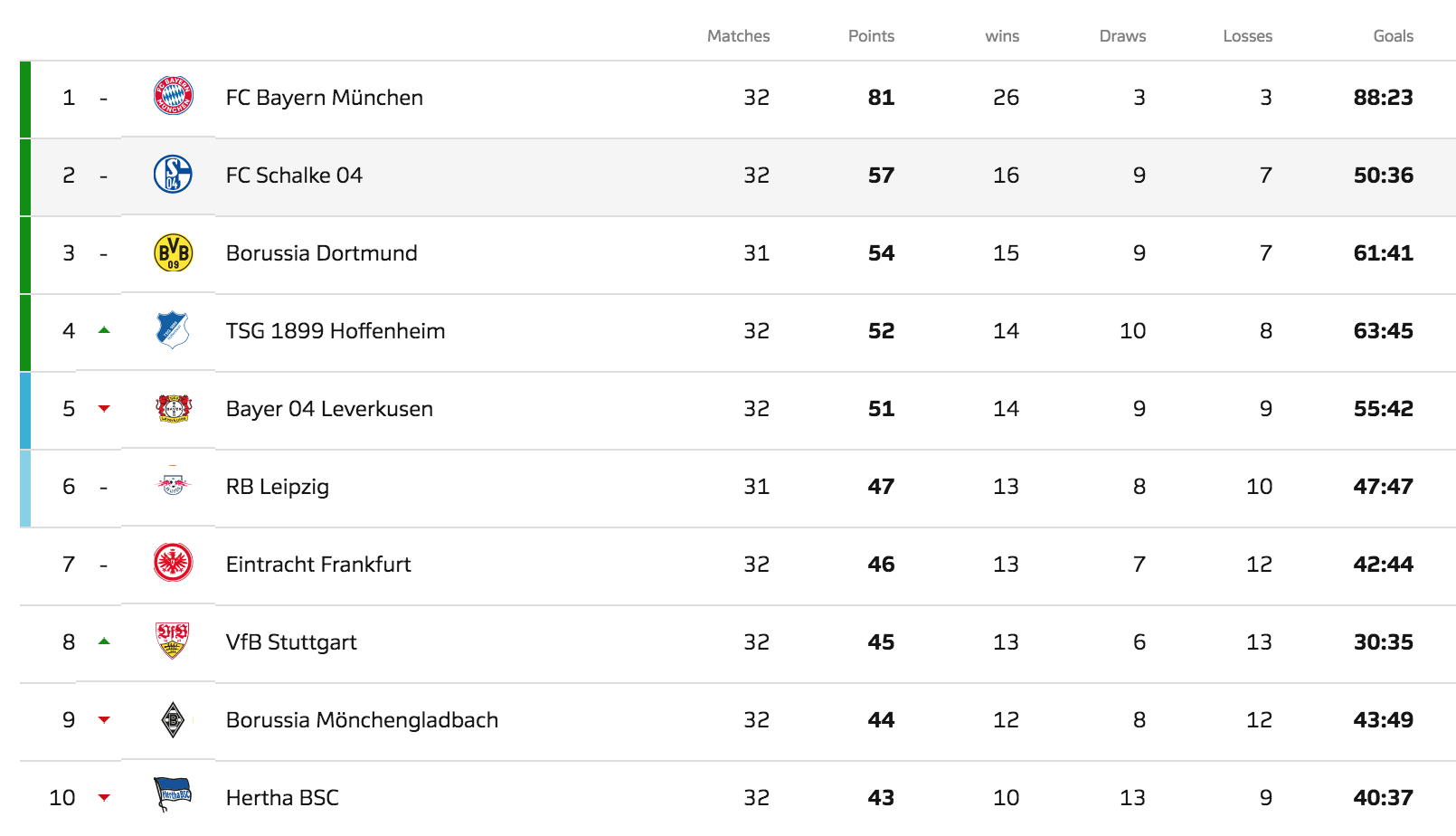Open the FC Bayern München team link

tap(325, 98)
